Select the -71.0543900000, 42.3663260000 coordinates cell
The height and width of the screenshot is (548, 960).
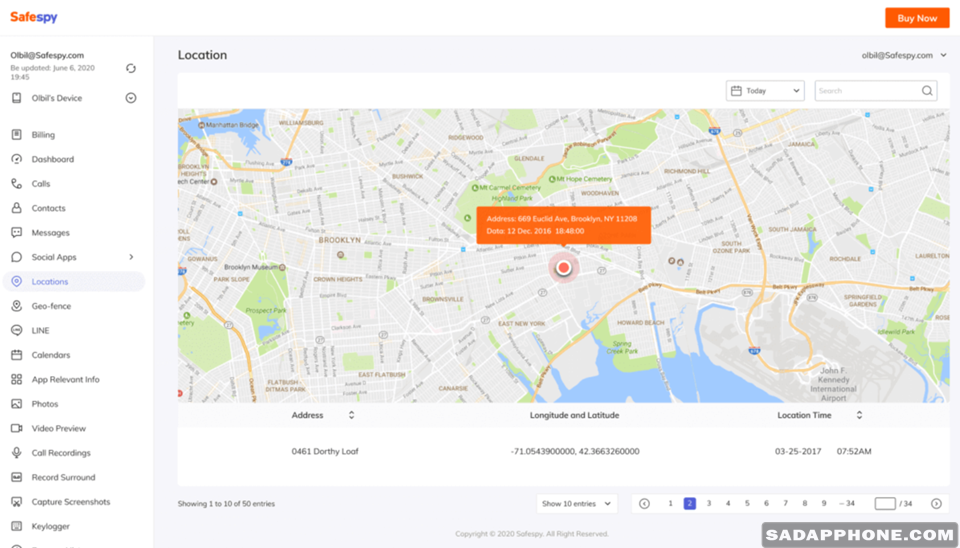tap(575, 451)
